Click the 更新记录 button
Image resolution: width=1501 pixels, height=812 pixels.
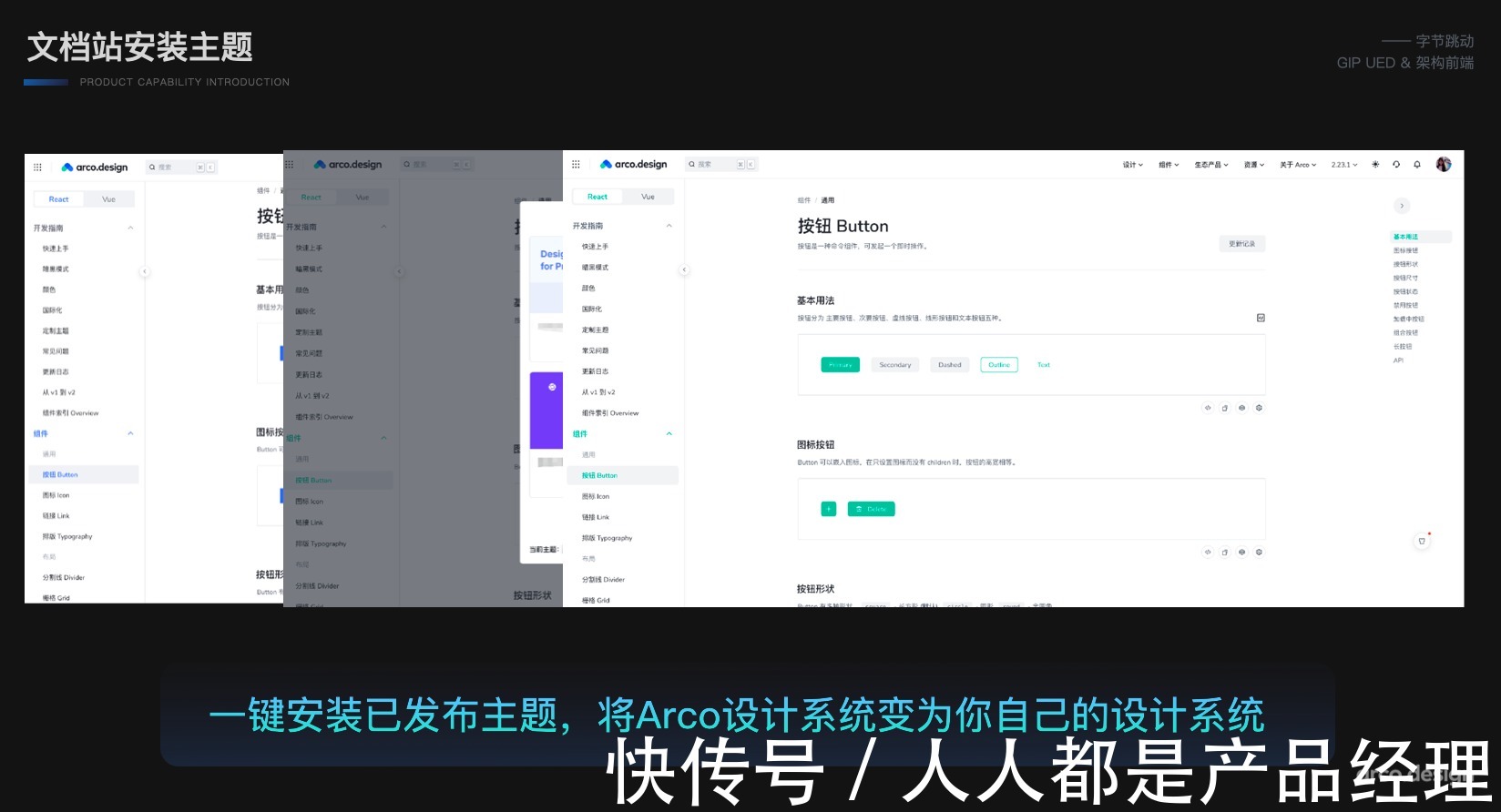click(1242, 244)
